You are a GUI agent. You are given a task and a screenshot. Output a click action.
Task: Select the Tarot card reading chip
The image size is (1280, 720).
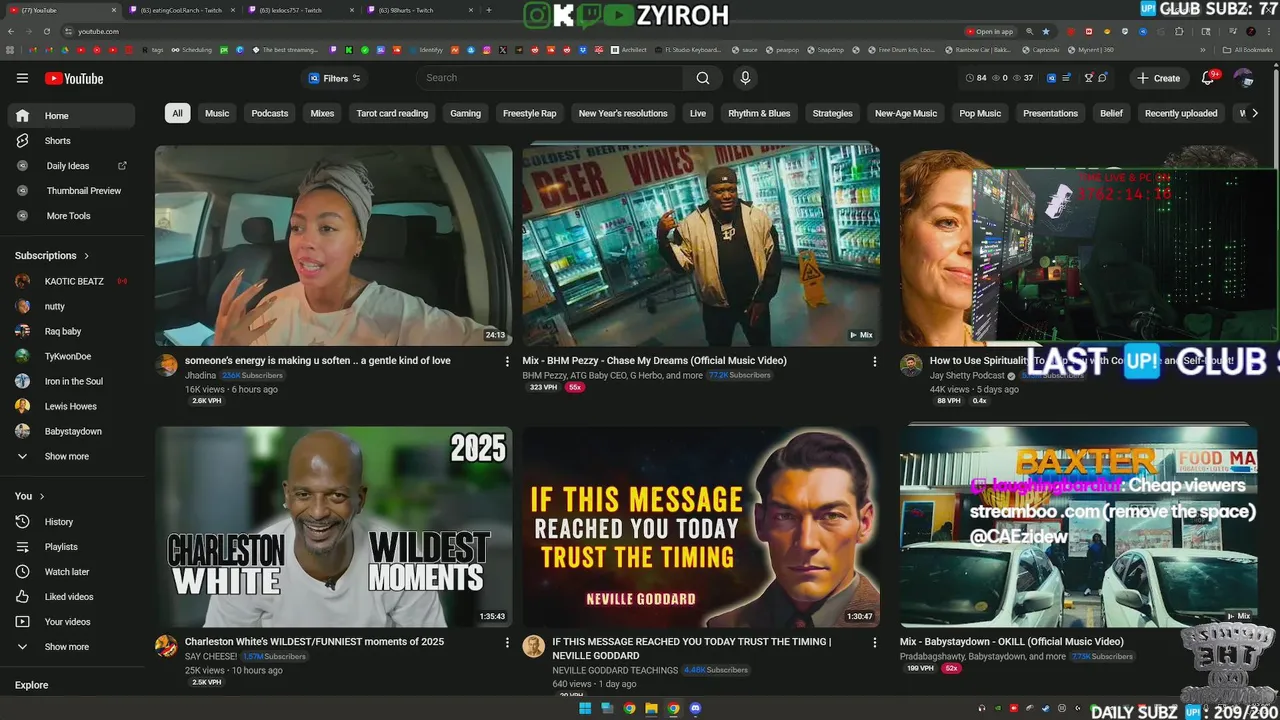(x=392, y=113)
